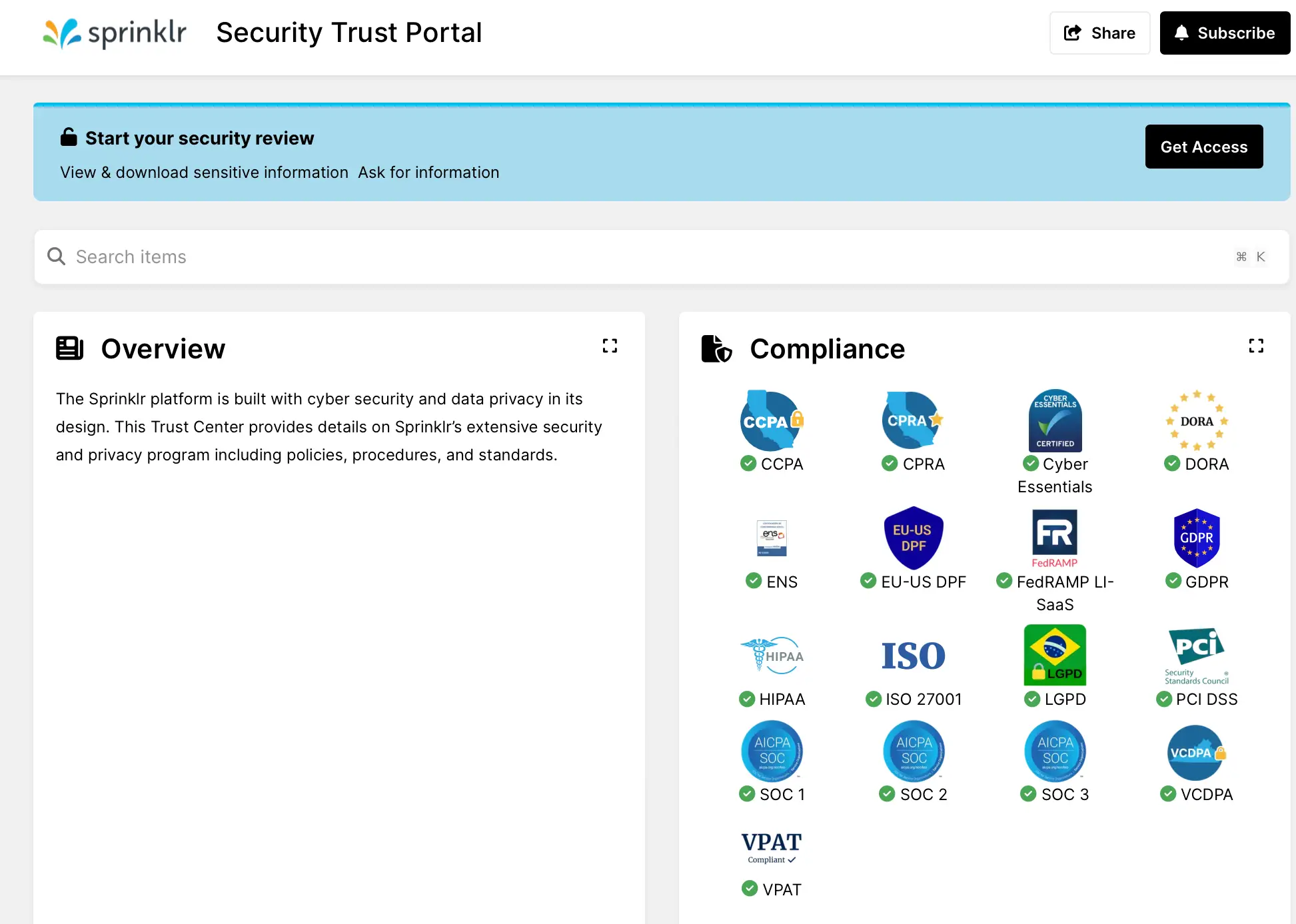Select the SOC 2 badge

pos(913,751)
